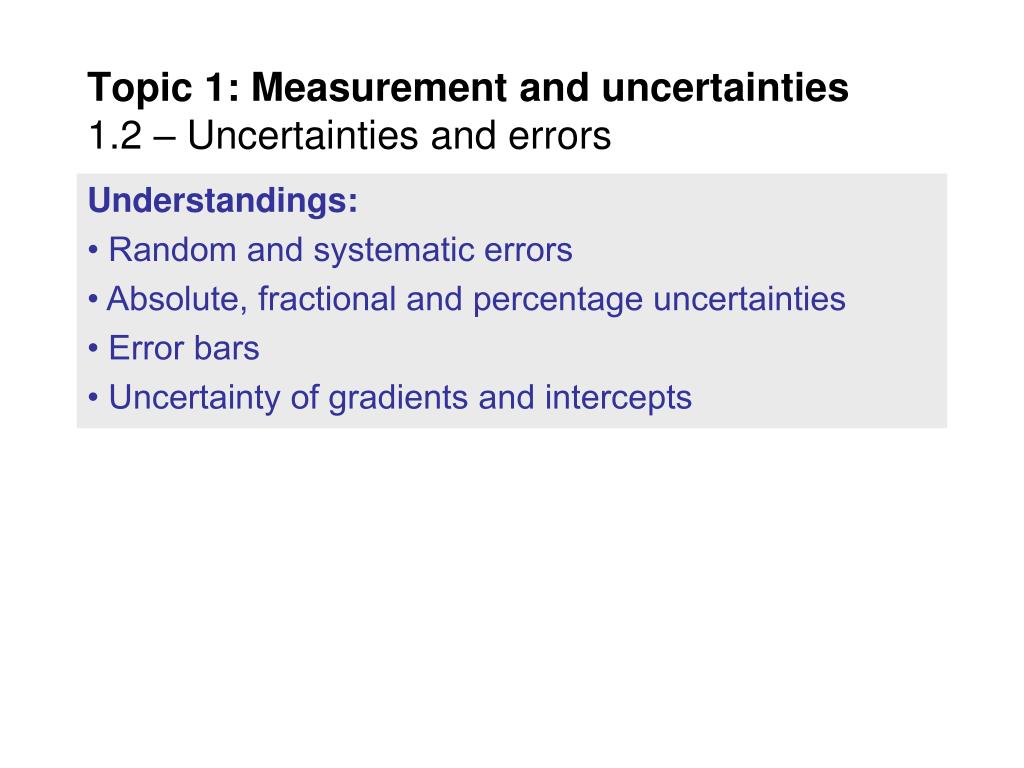Click the bullet dot before "Error bars"

click(93, 349)
